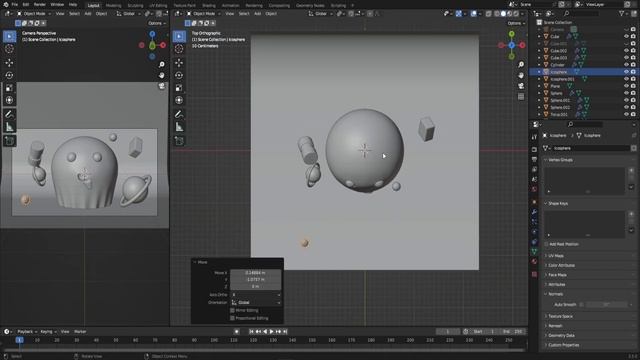Collapse the Vertex Groups panel

click(x=560, y=160)
